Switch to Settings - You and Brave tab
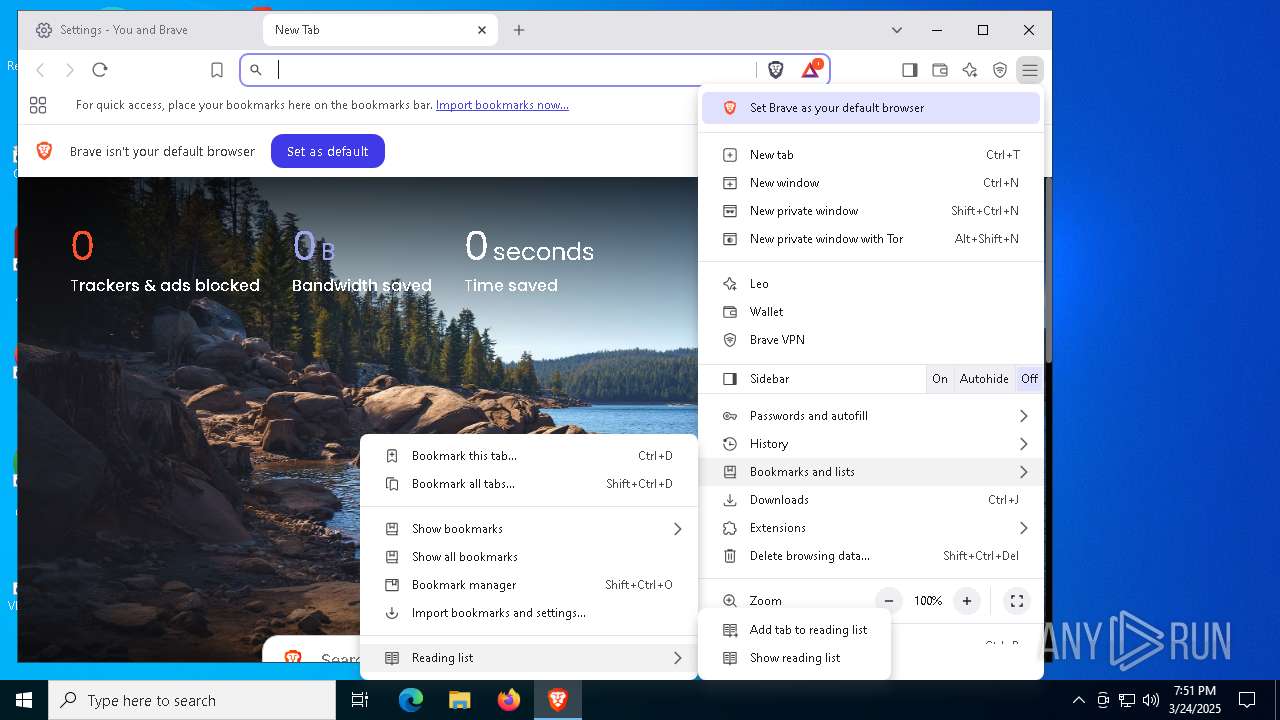 click(x=139, y=30)
